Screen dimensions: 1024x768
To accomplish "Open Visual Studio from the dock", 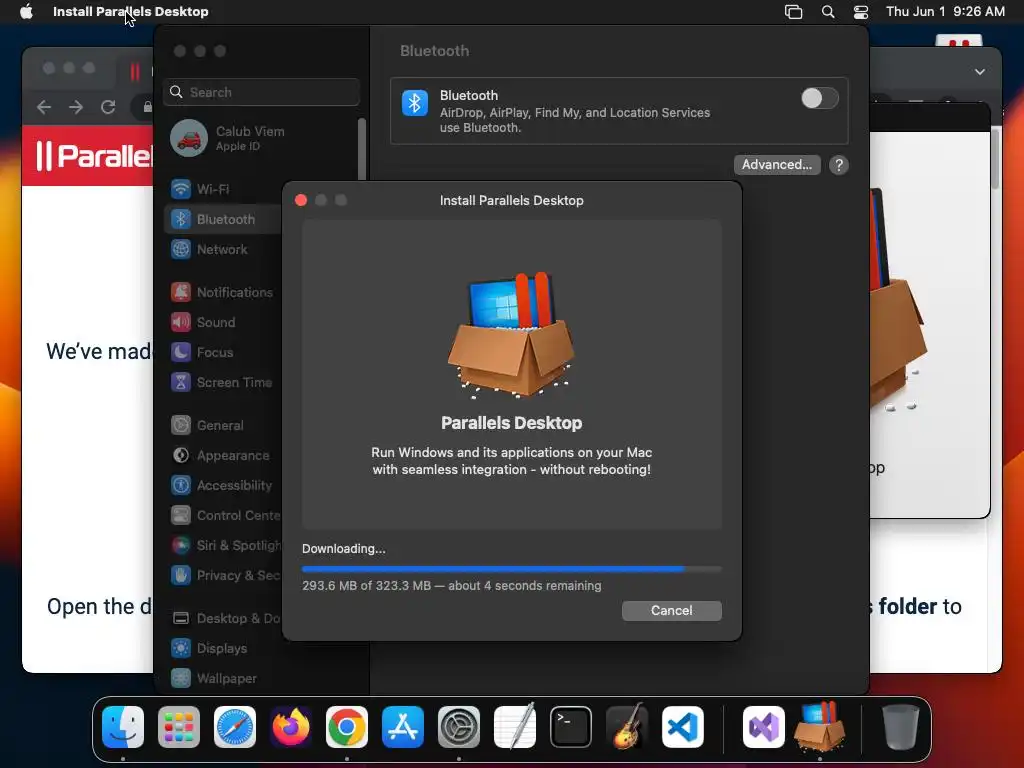I will coord(763,727).
